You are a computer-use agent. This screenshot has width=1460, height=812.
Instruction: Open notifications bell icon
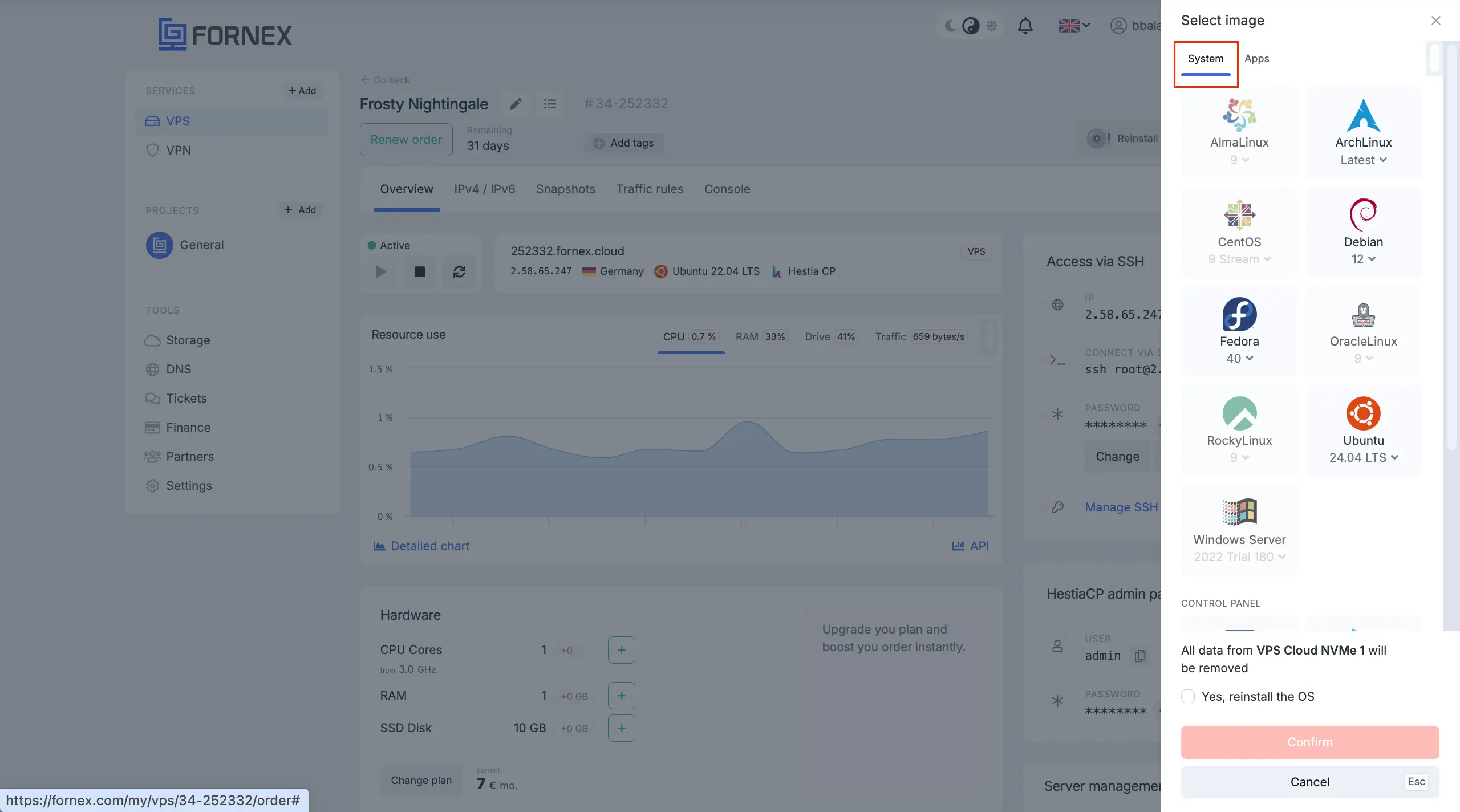pos(1025,26)
